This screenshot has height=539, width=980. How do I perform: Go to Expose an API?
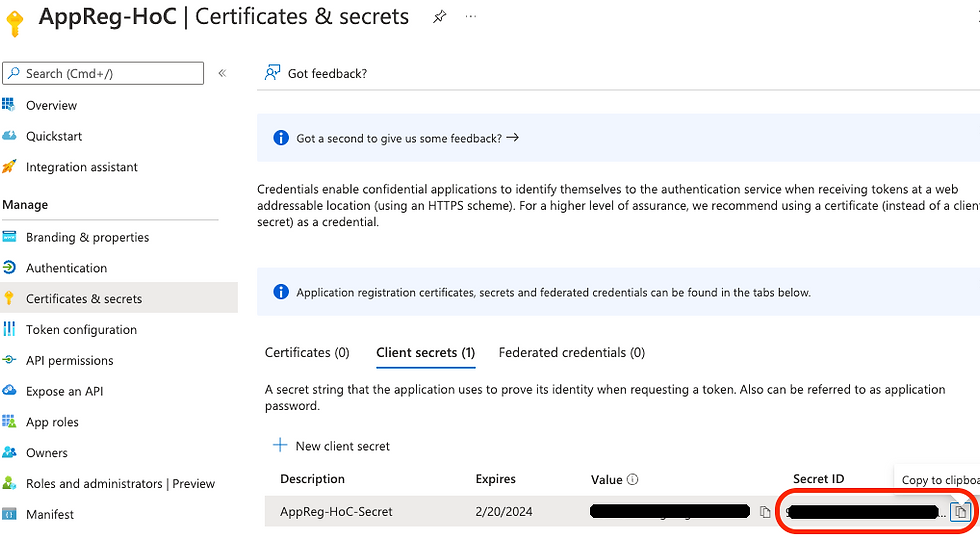64,391
